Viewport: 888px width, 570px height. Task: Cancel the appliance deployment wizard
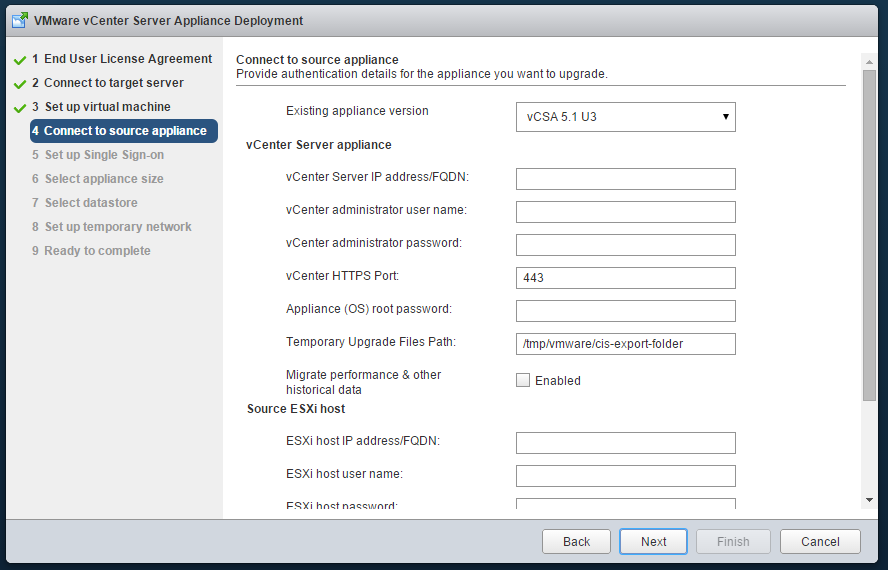[x=820, y=542]
